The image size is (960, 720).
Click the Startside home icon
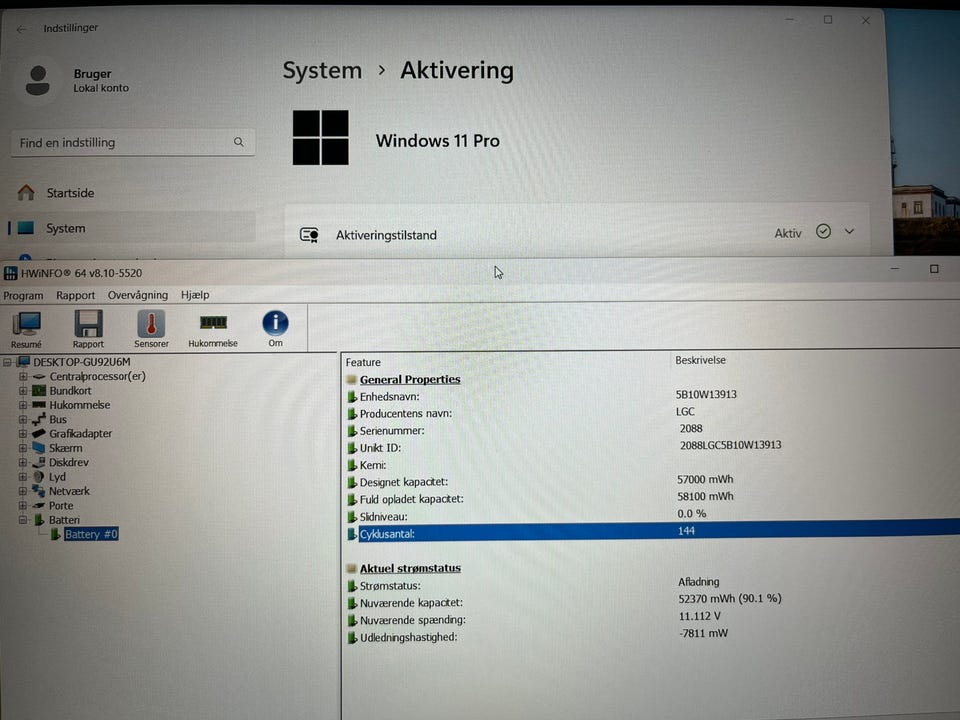tap(26, 193)
